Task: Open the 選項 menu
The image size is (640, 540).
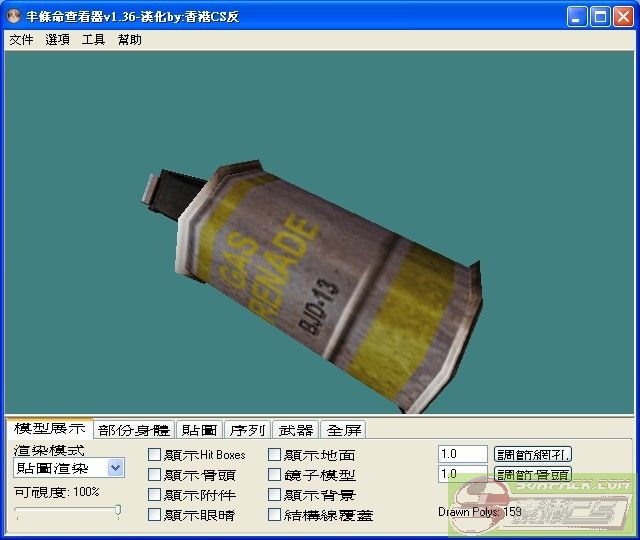Action: 57,40
